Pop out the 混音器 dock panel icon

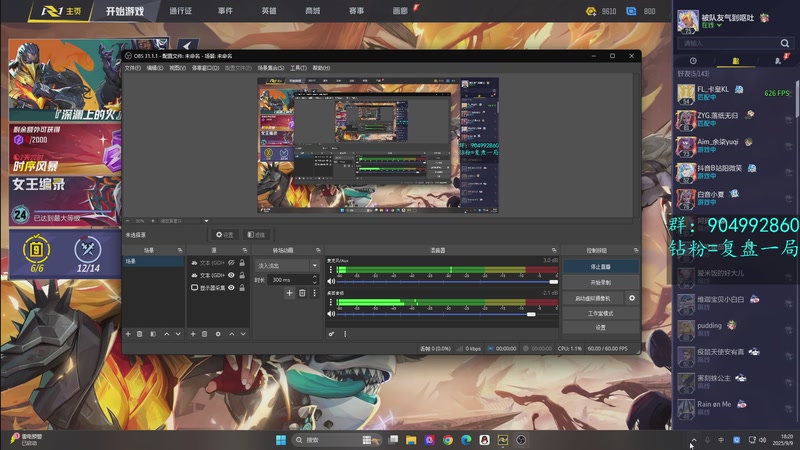point(554,250)
